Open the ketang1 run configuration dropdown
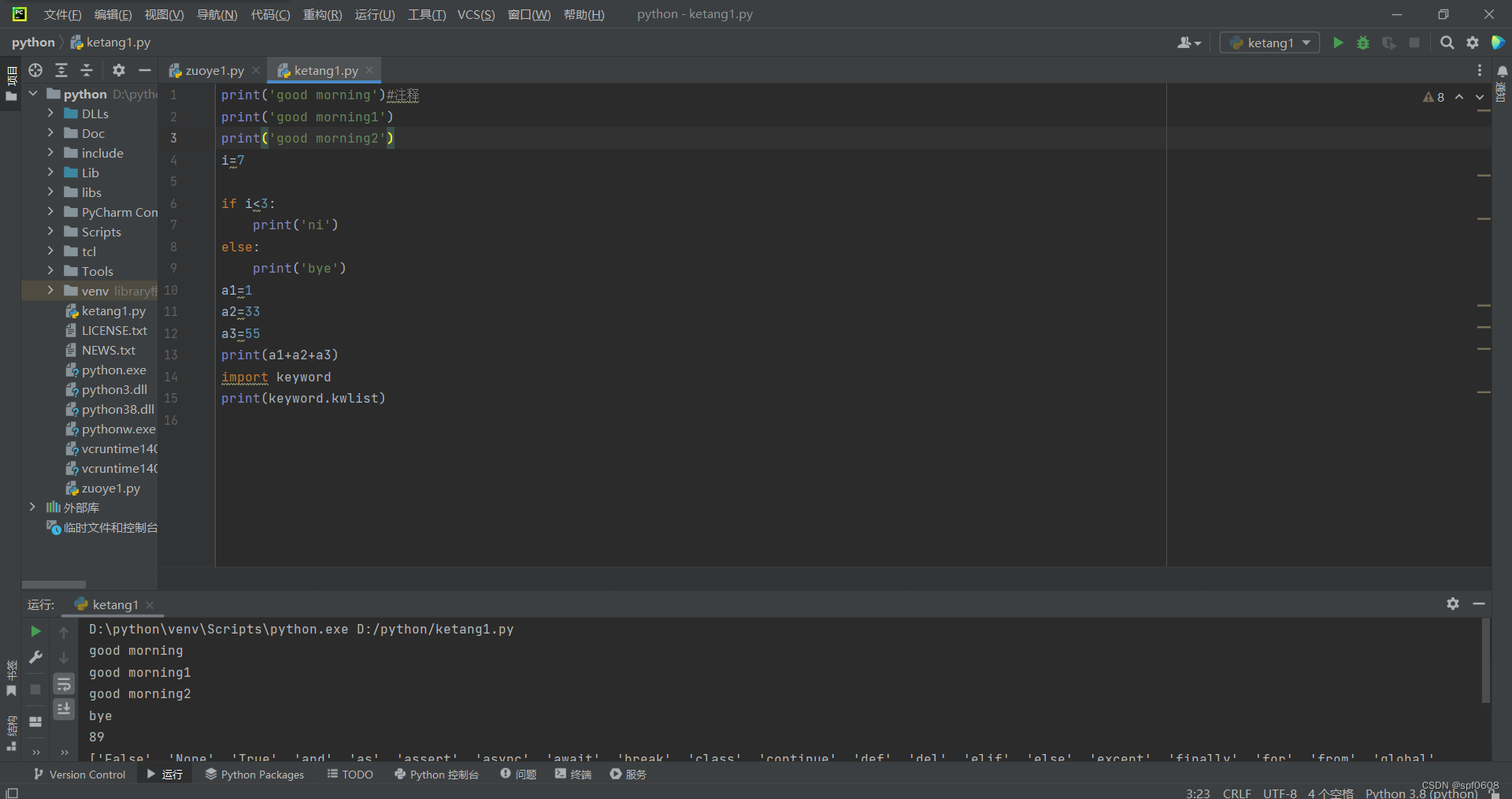The image size is (1512, 799). pos(1269,43)
